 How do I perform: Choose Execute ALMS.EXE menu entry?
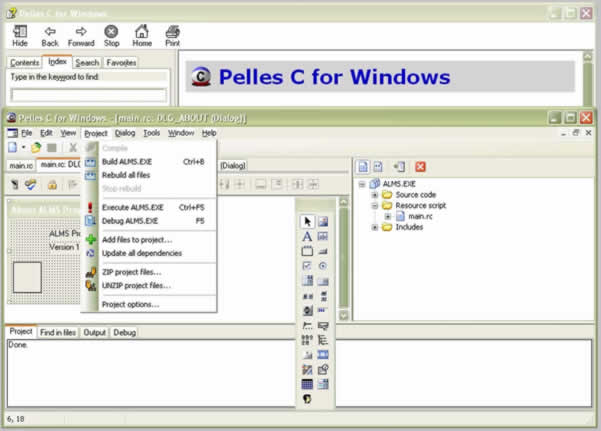tap(149, 207)
